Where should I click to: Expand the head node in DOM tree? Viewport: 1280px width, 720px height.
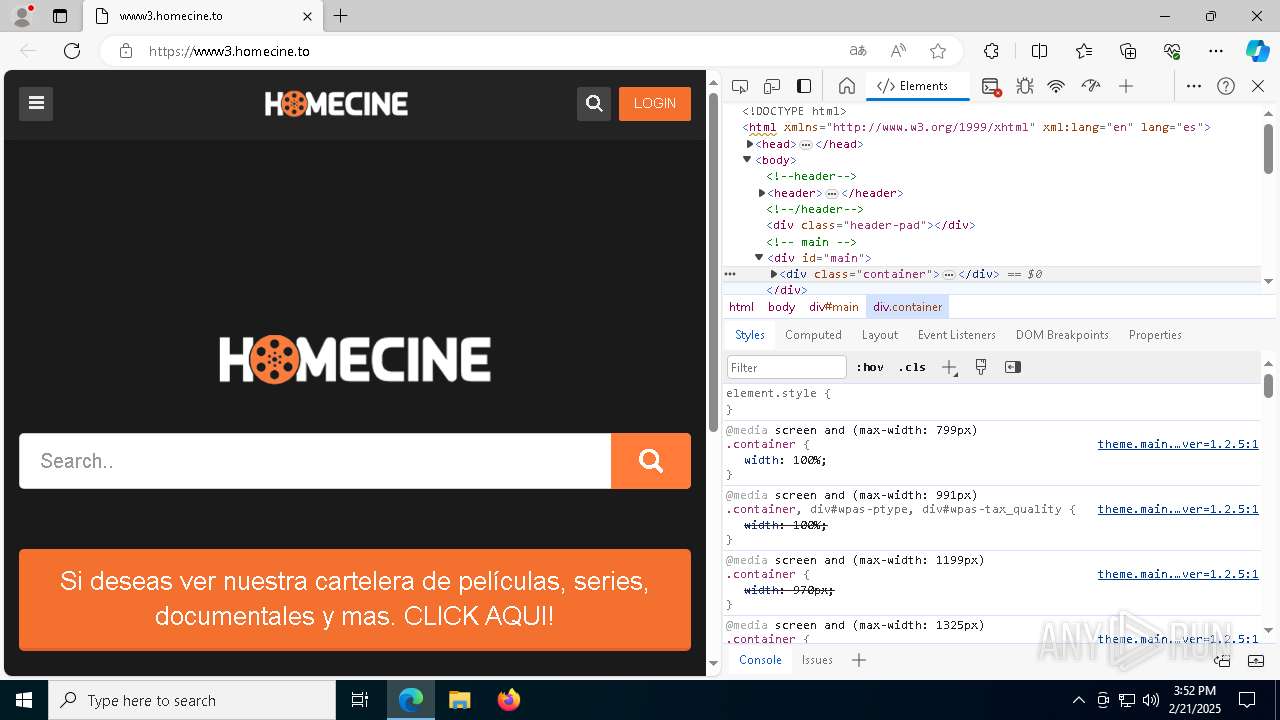tap(750, 144)
